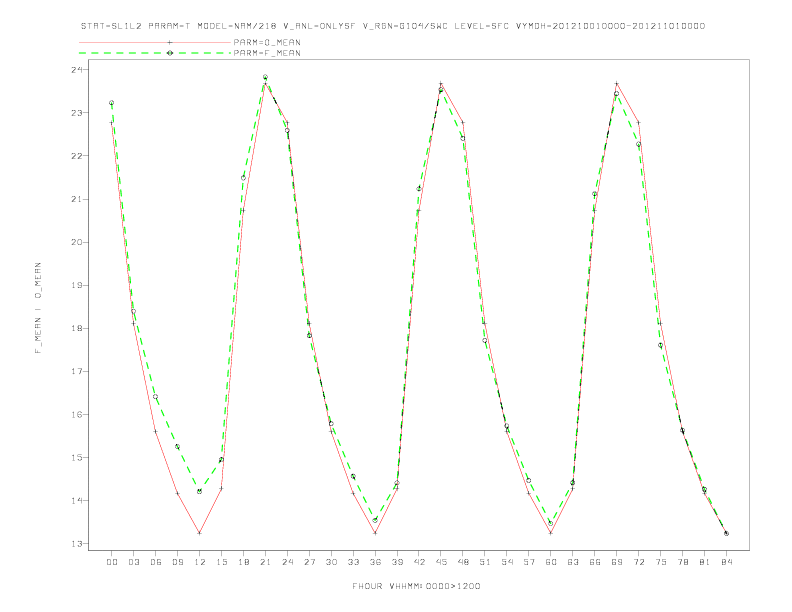Click x-axis forecast hour label 60
792x612 pixels.
551,562
